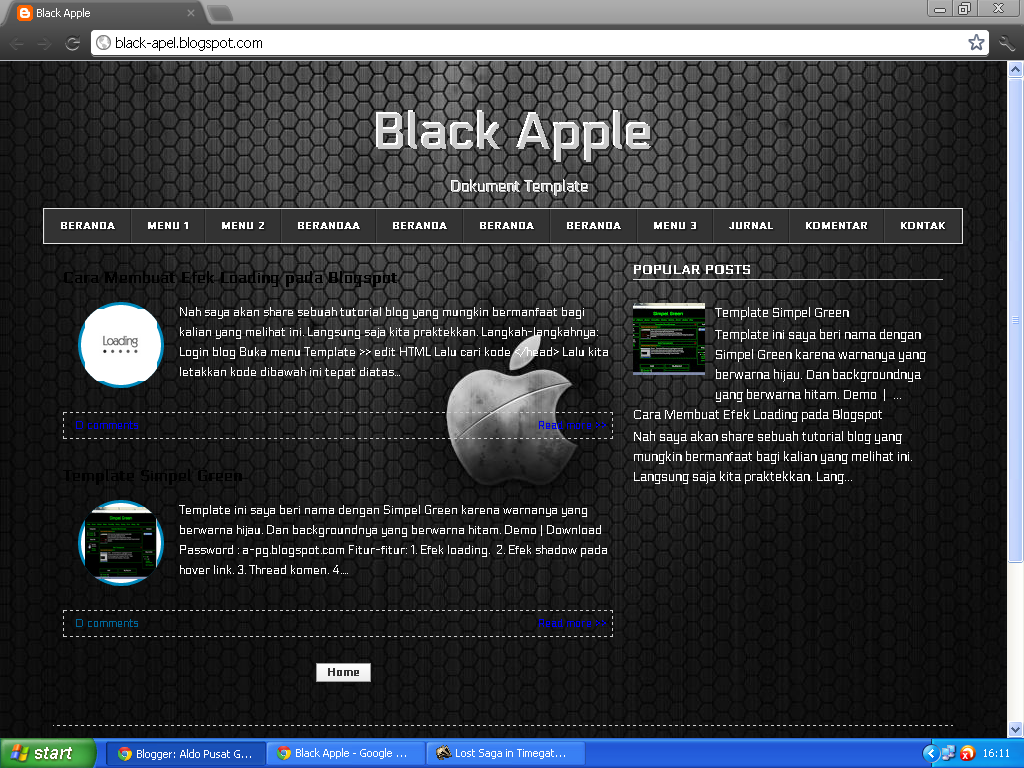Expand hidden system tray icons arrow
This screenshot has height=768, width=1024.
(931, 754)
